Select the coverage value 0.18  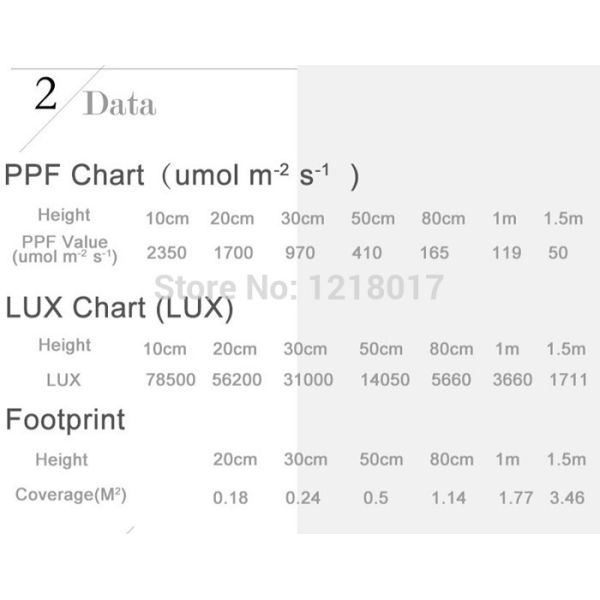pyautogui.click(x=231, y=497)
